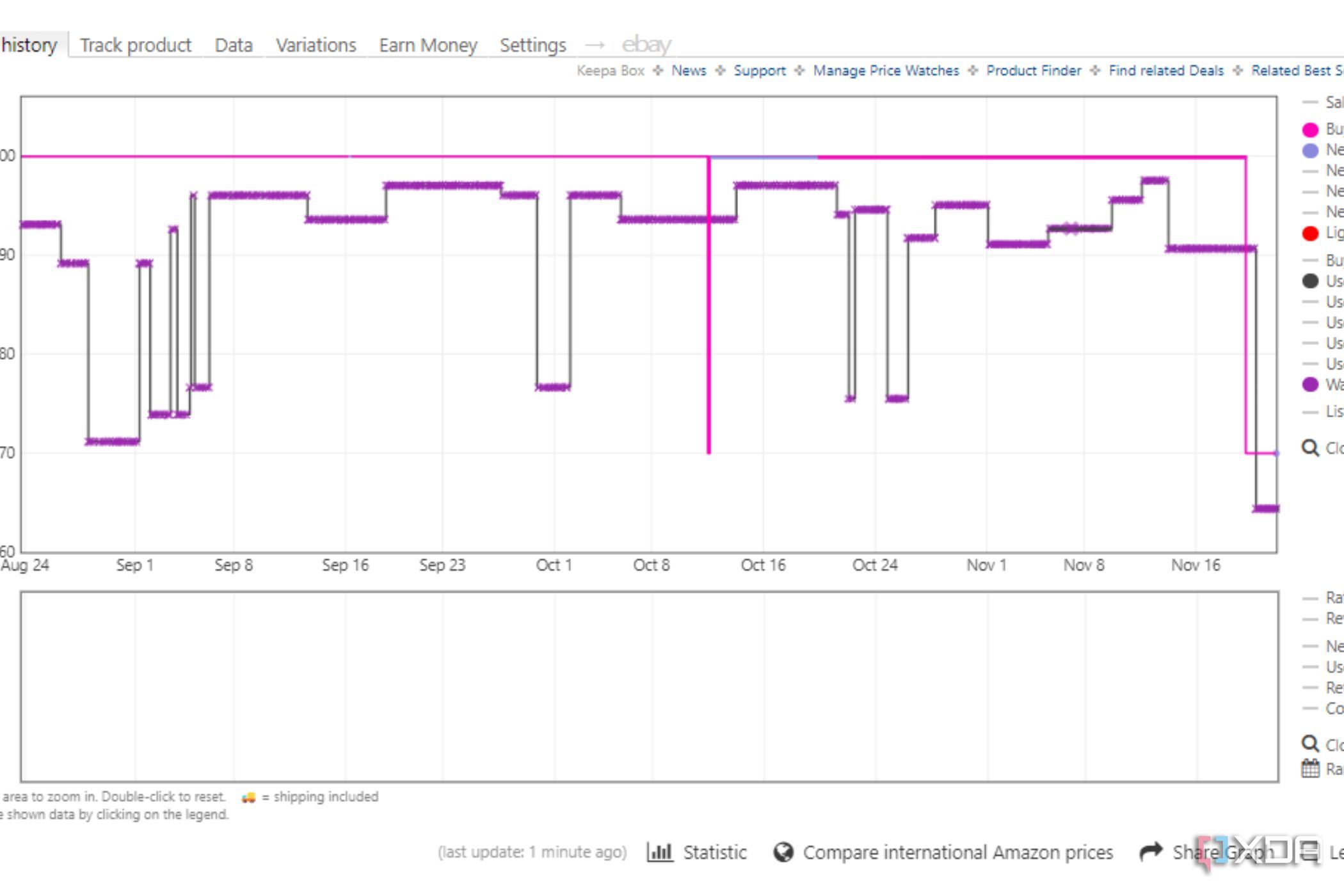Open the Find related Deals link

(1166, 70)
